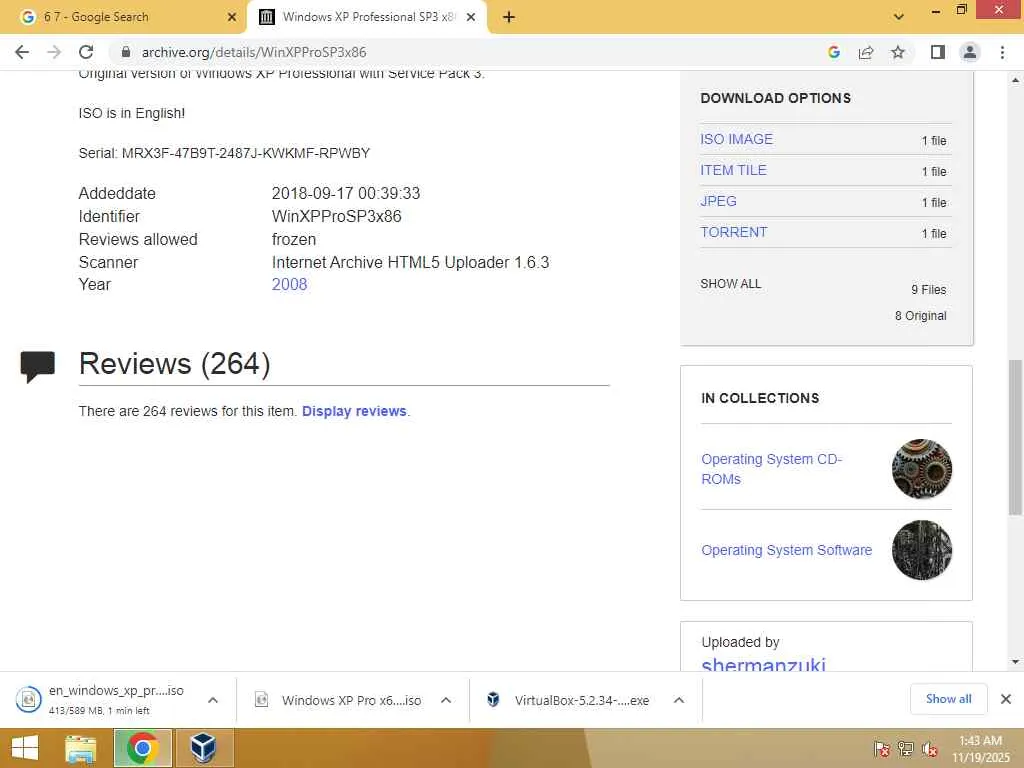The height and width of the screenshot is (768, 1024).
Task: Click the Windows XP Pro iso file icon
Action: pyautogui.click(x=261, y=700)
